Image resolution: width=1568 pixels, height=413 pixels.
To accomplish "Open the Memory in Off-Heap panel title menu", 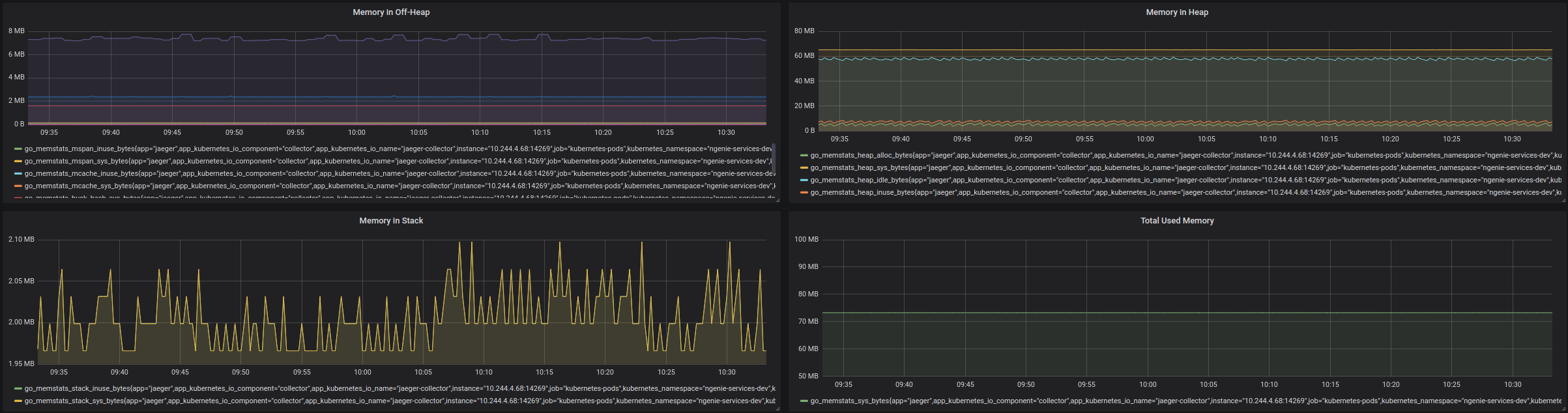I will click(391, 12).
